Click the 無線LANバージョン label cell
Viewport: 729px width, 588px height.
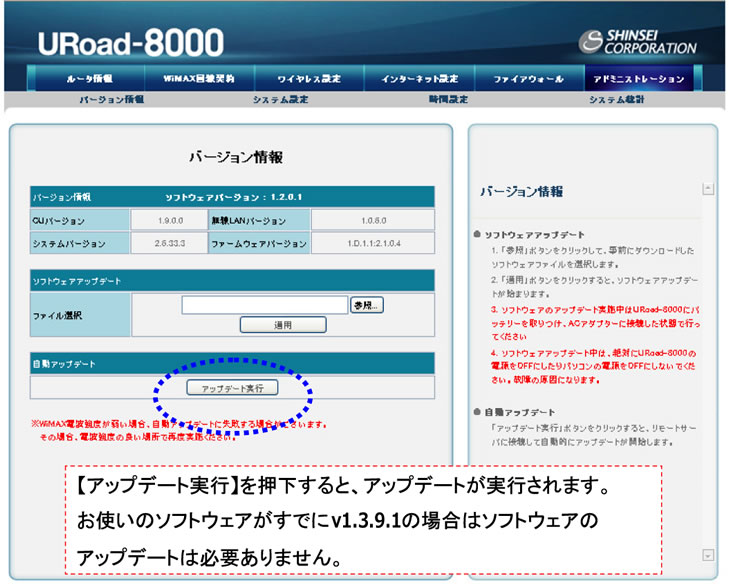259,220
